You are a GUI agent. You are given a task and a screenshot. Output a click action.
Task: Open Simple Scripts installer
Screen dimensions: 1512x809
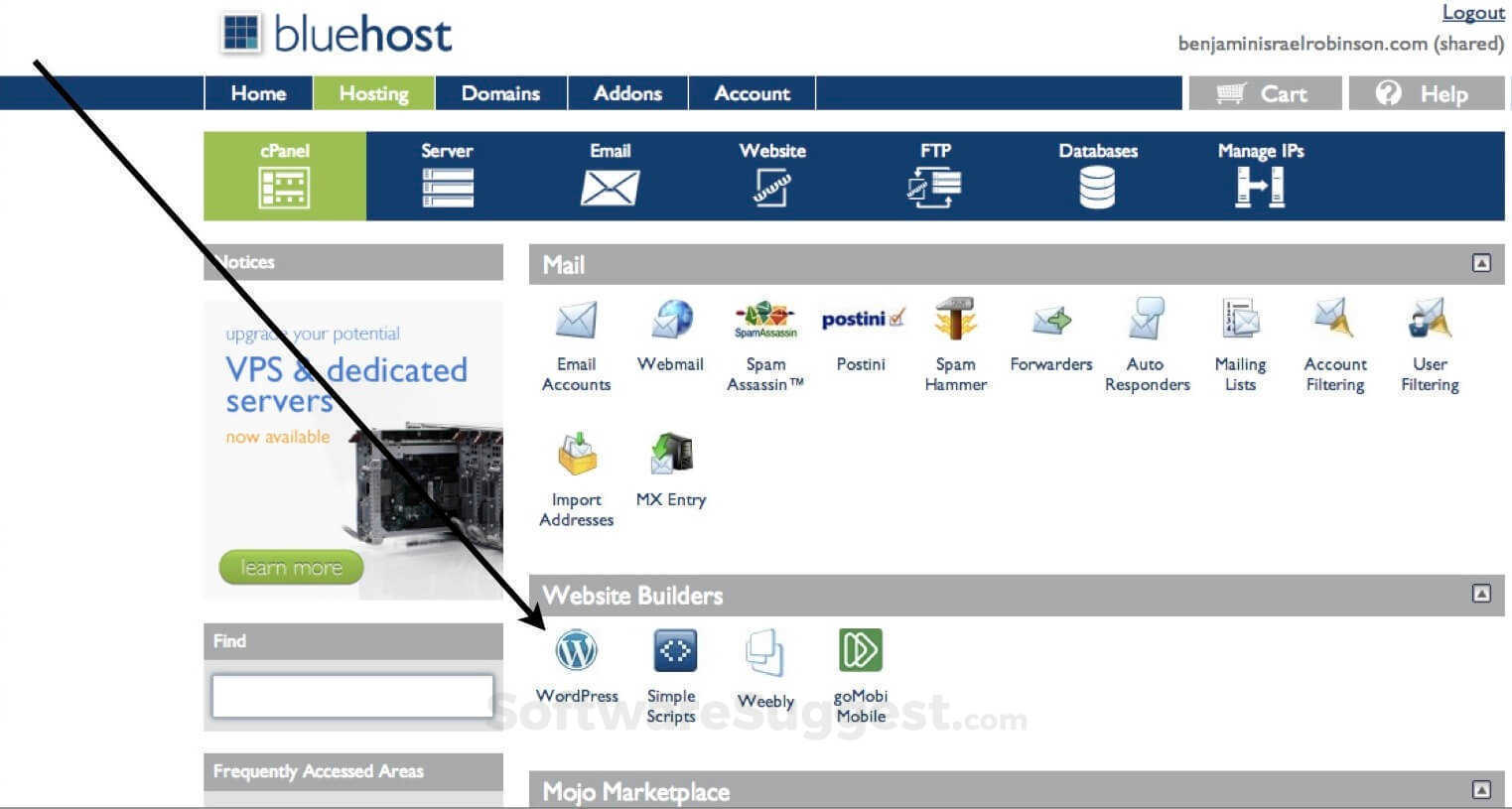(673, 676)
